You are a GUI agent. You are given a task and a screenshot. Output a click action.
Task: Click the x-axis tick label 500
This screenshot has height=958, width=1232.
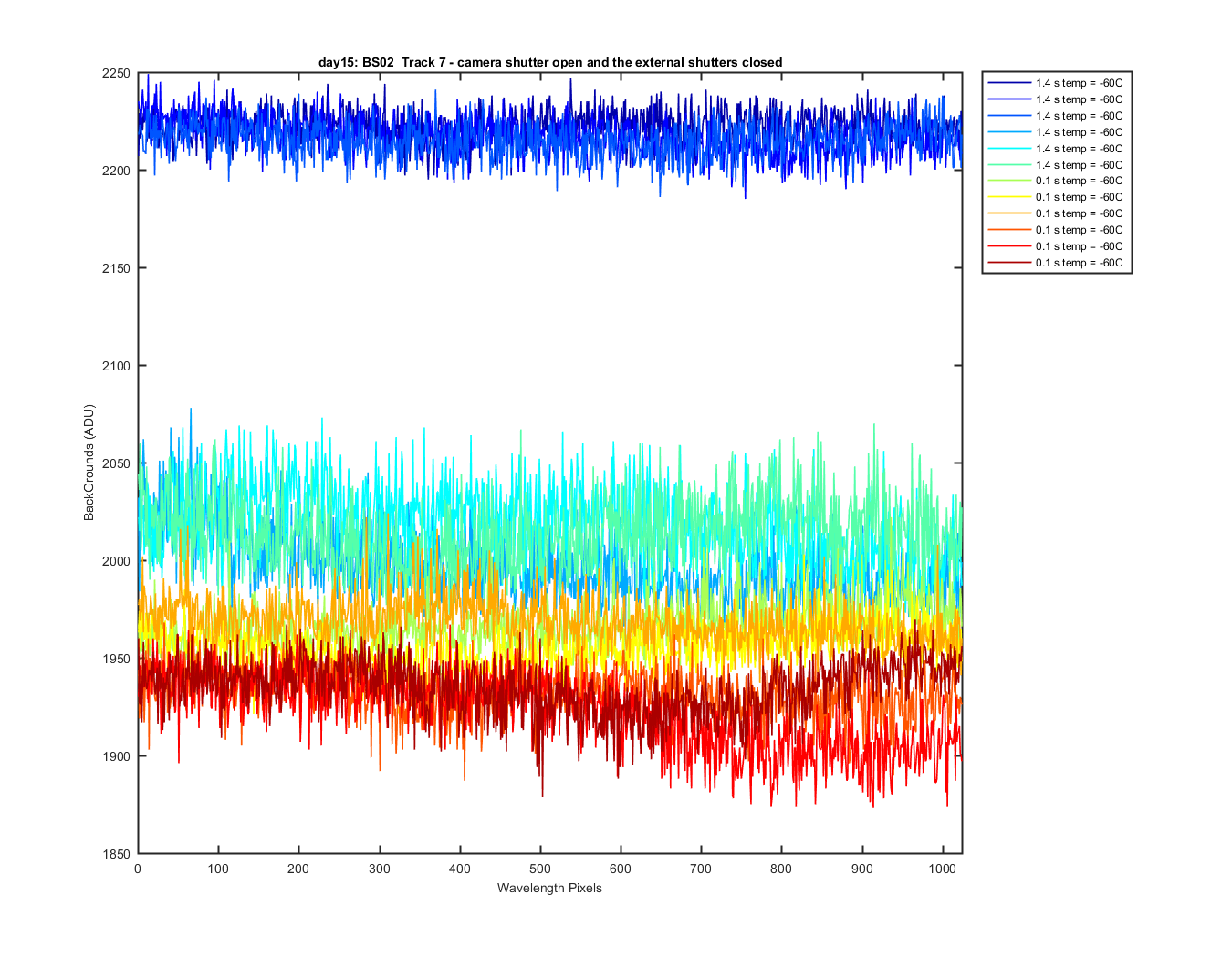pos(540,869)
